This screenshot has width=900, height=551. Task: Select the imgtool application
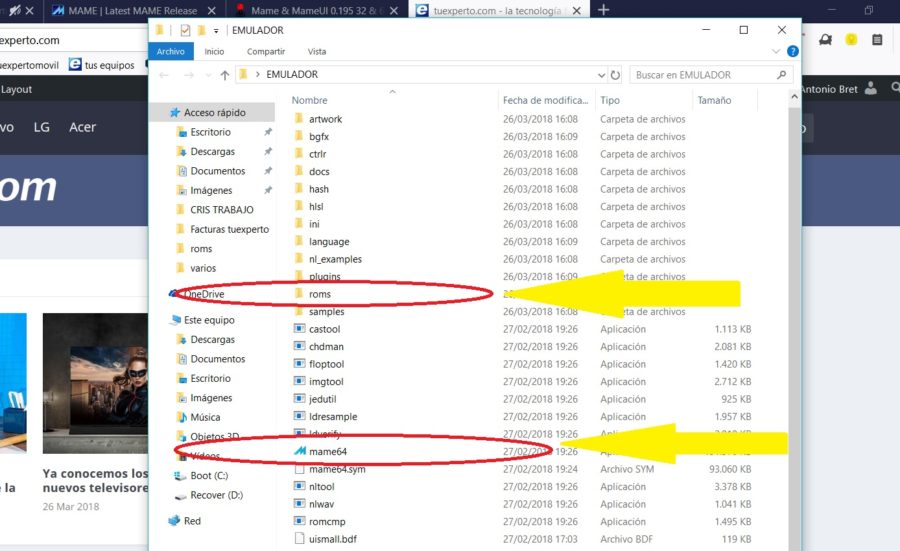326,382
